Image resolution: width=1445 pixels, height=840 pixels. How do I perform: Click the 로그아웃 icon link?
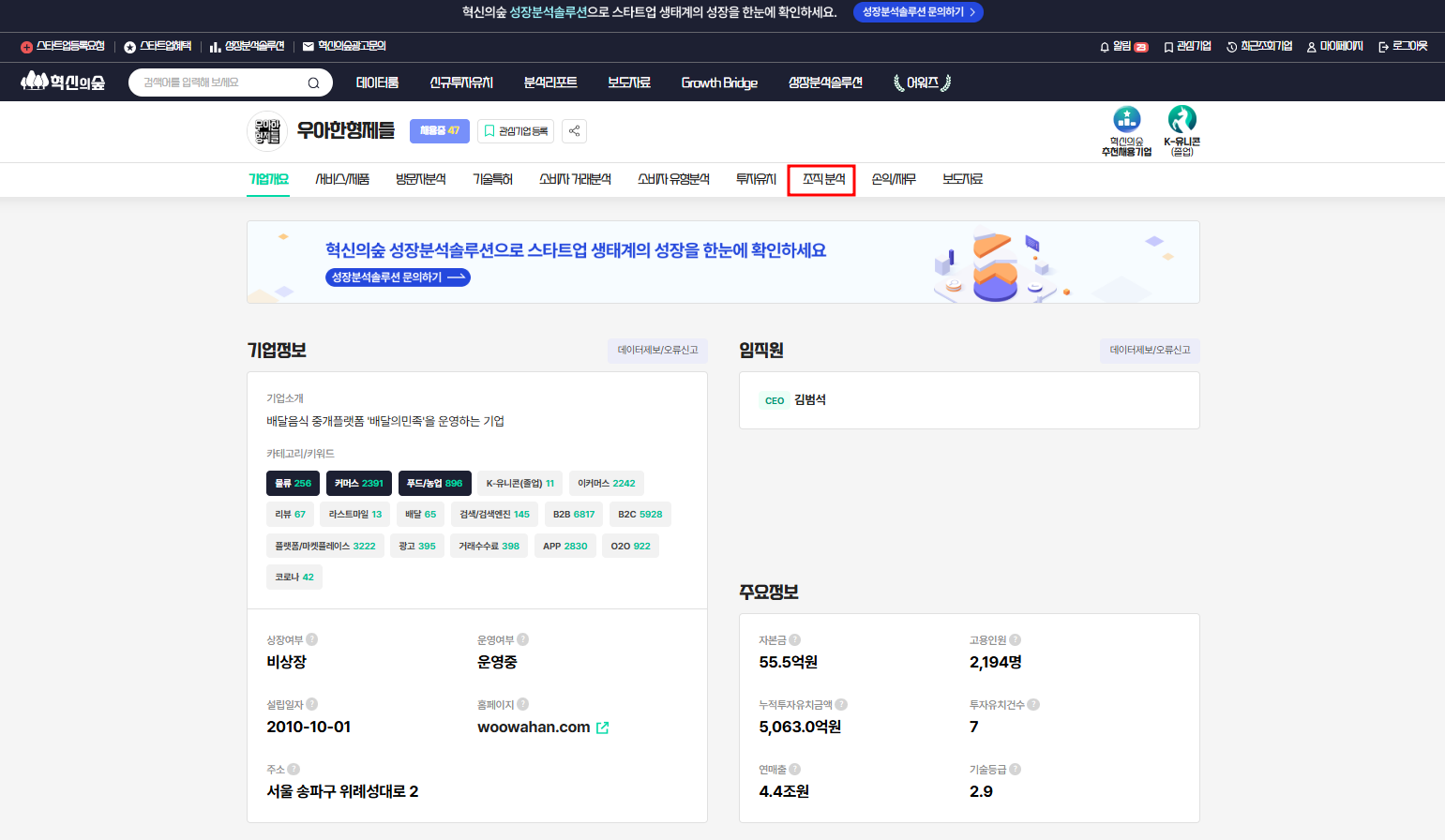pos(1403,46)
